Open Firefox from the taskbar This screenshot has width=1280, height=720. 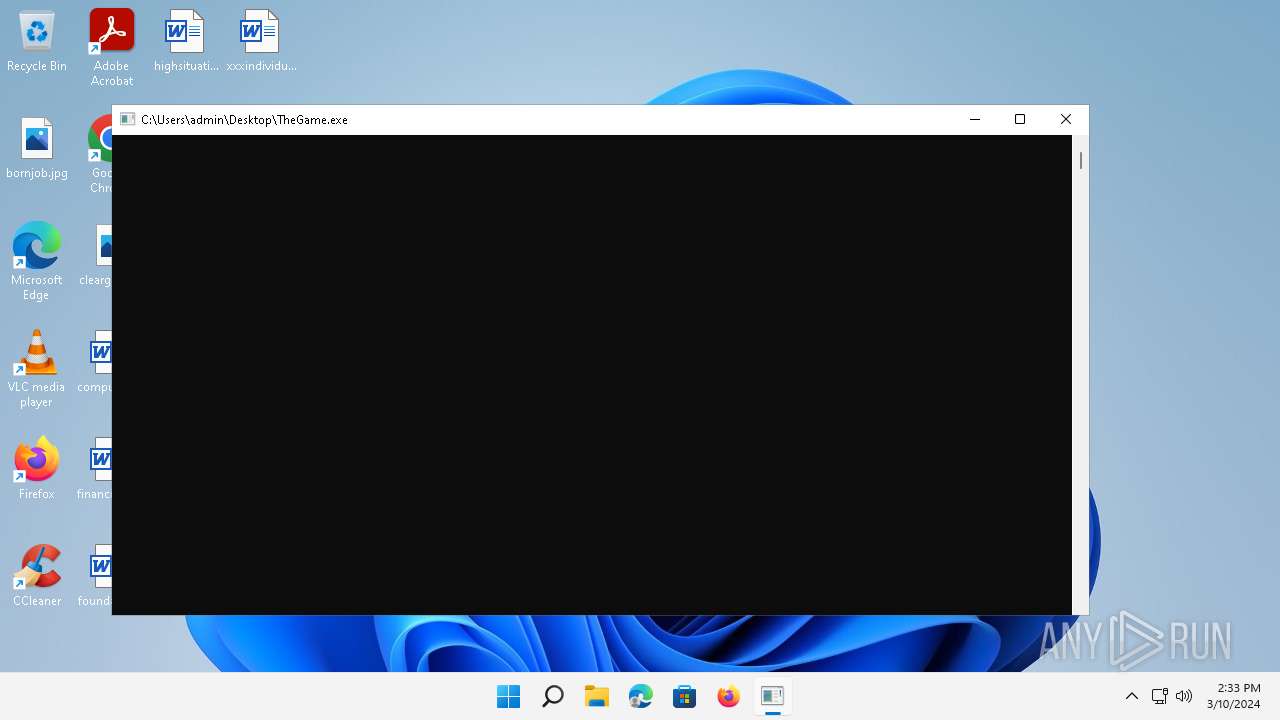(729, 696)
